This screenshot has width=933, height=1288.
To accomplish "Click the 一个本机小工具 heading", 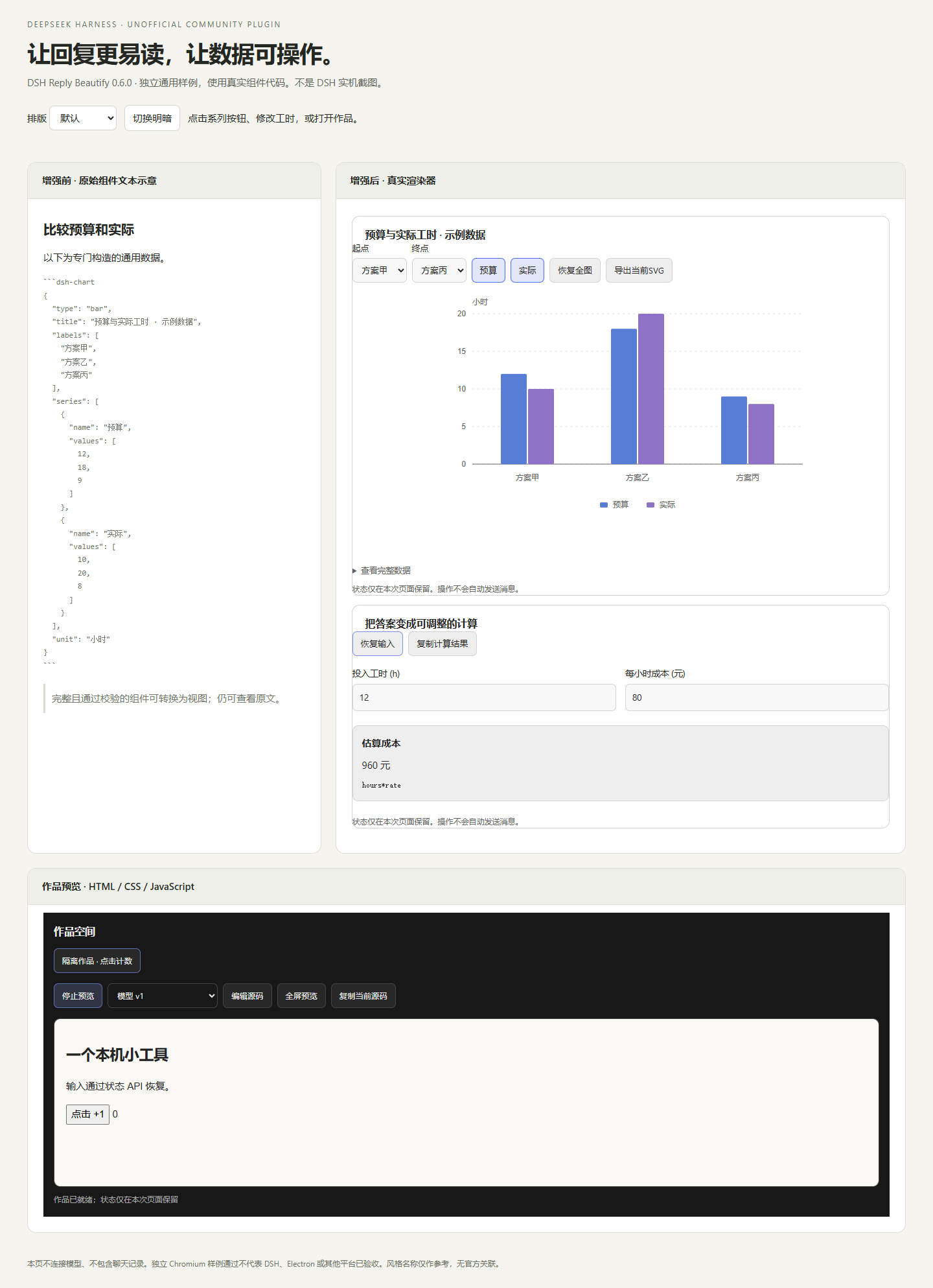I will [x=117, y=1055].
